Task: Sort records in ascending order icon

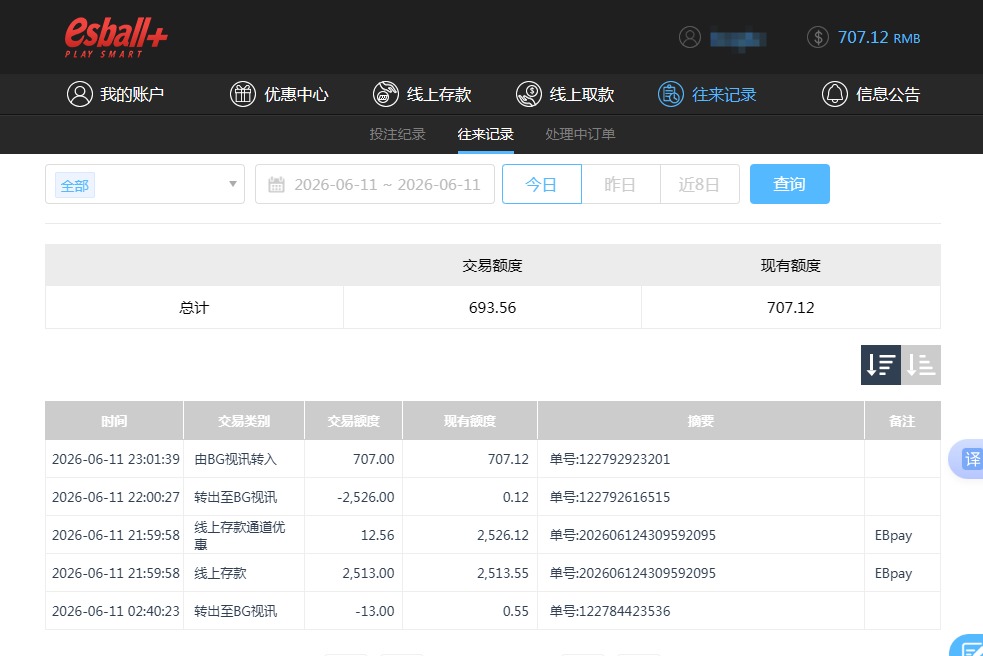Action: point(921,365)
